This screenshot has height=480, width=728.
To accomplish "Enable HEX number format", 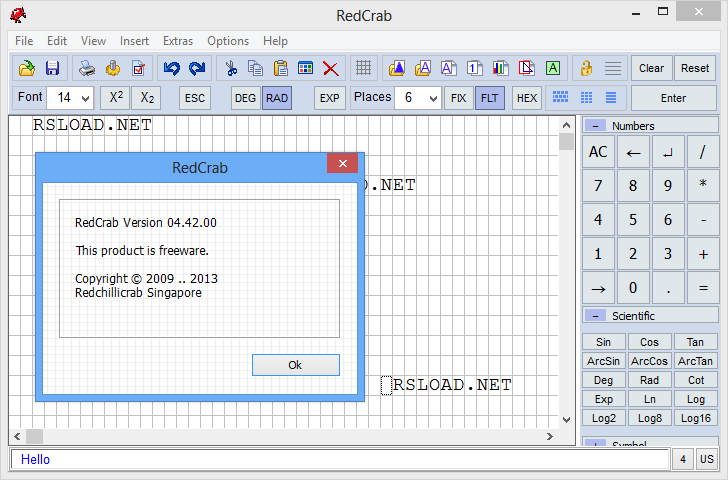I will click(527, 98).
